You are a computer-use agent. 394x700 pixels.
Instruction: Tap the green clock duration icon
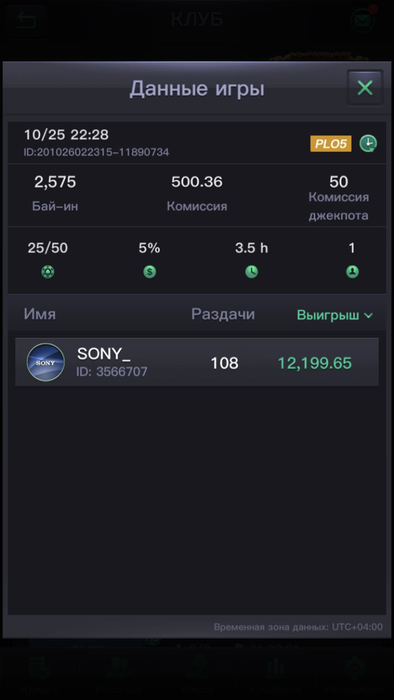pos(251,272)
